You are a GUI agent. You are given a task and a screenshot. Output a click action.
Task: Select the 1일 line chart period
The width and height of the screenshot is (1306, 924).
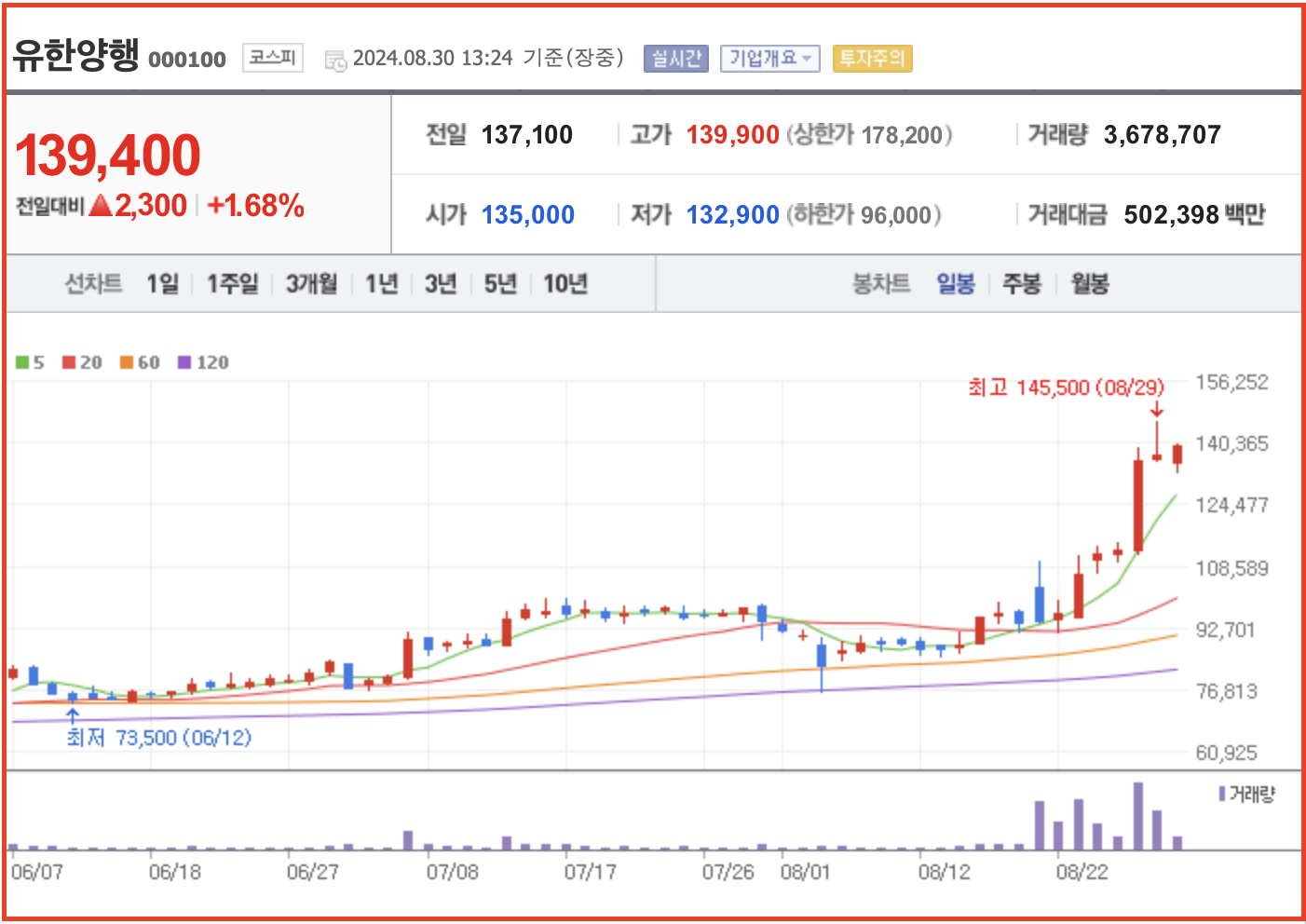pyautogui.click(x=162, y=283)
